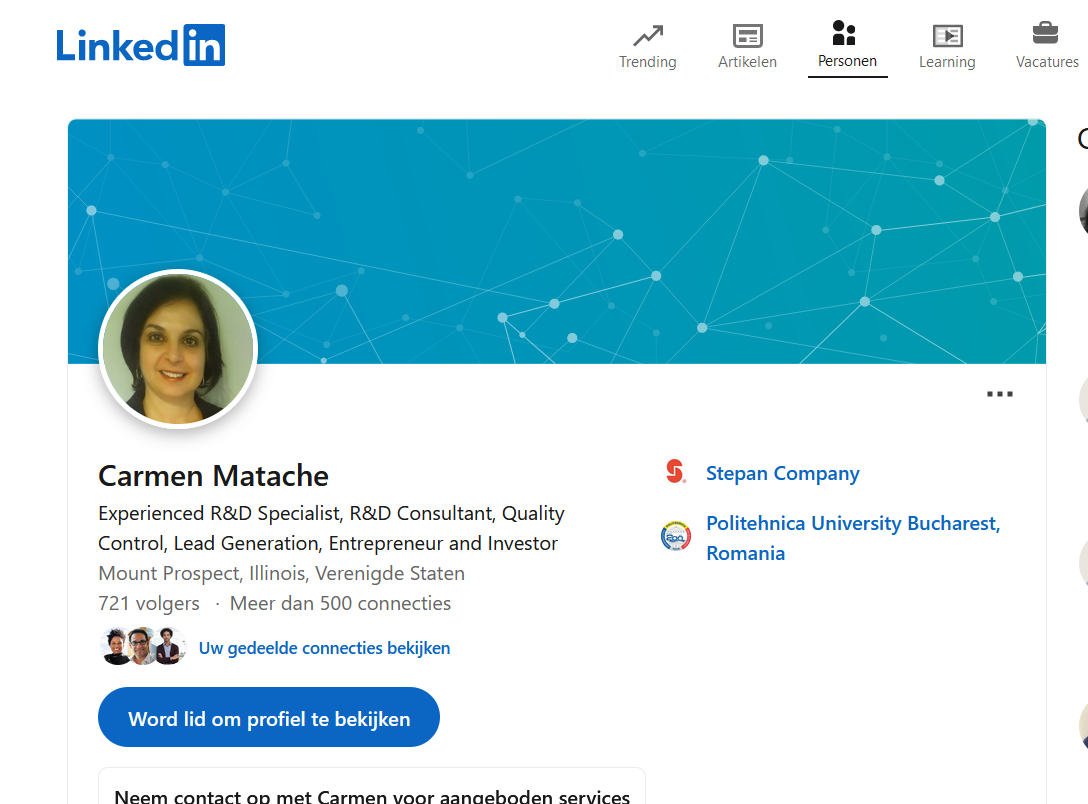Go to the Learning tab label

tap(947, 62)
